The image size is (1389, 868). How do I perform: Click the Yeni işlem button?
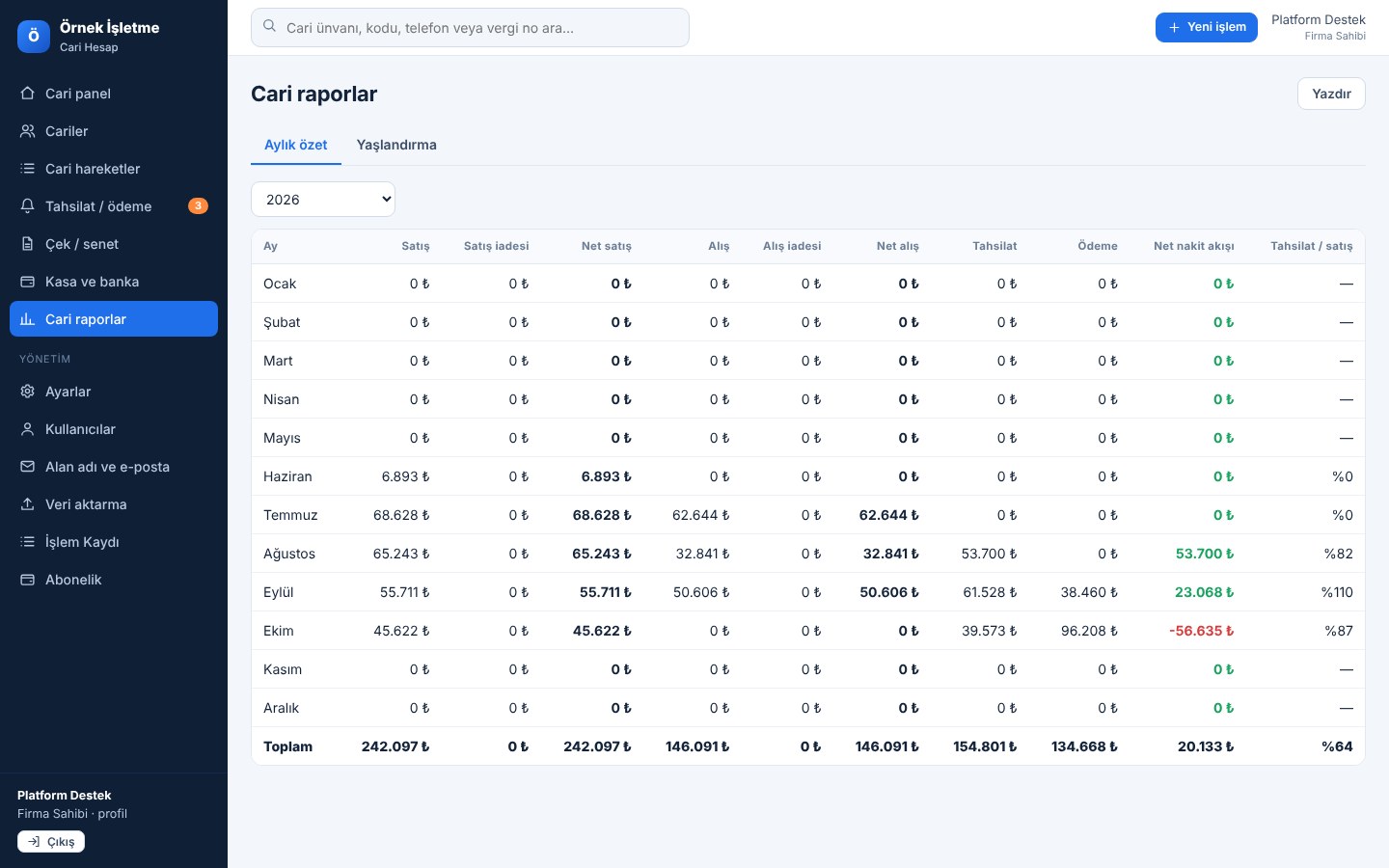pyautogui.click(x=1207, y=27)
